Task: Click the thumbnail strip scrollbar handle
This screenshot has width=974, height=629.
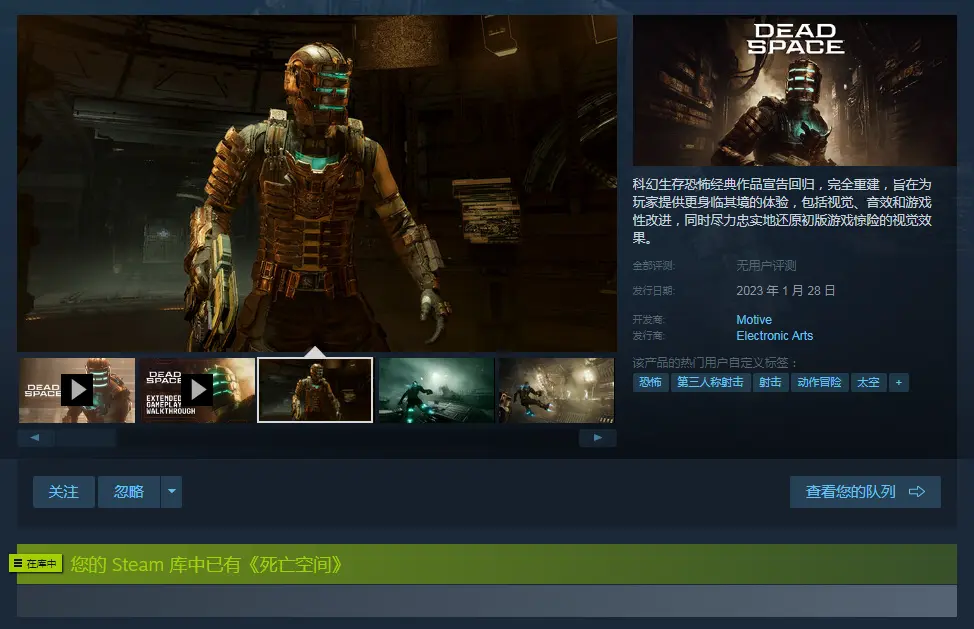Action: tap(85, 438)
